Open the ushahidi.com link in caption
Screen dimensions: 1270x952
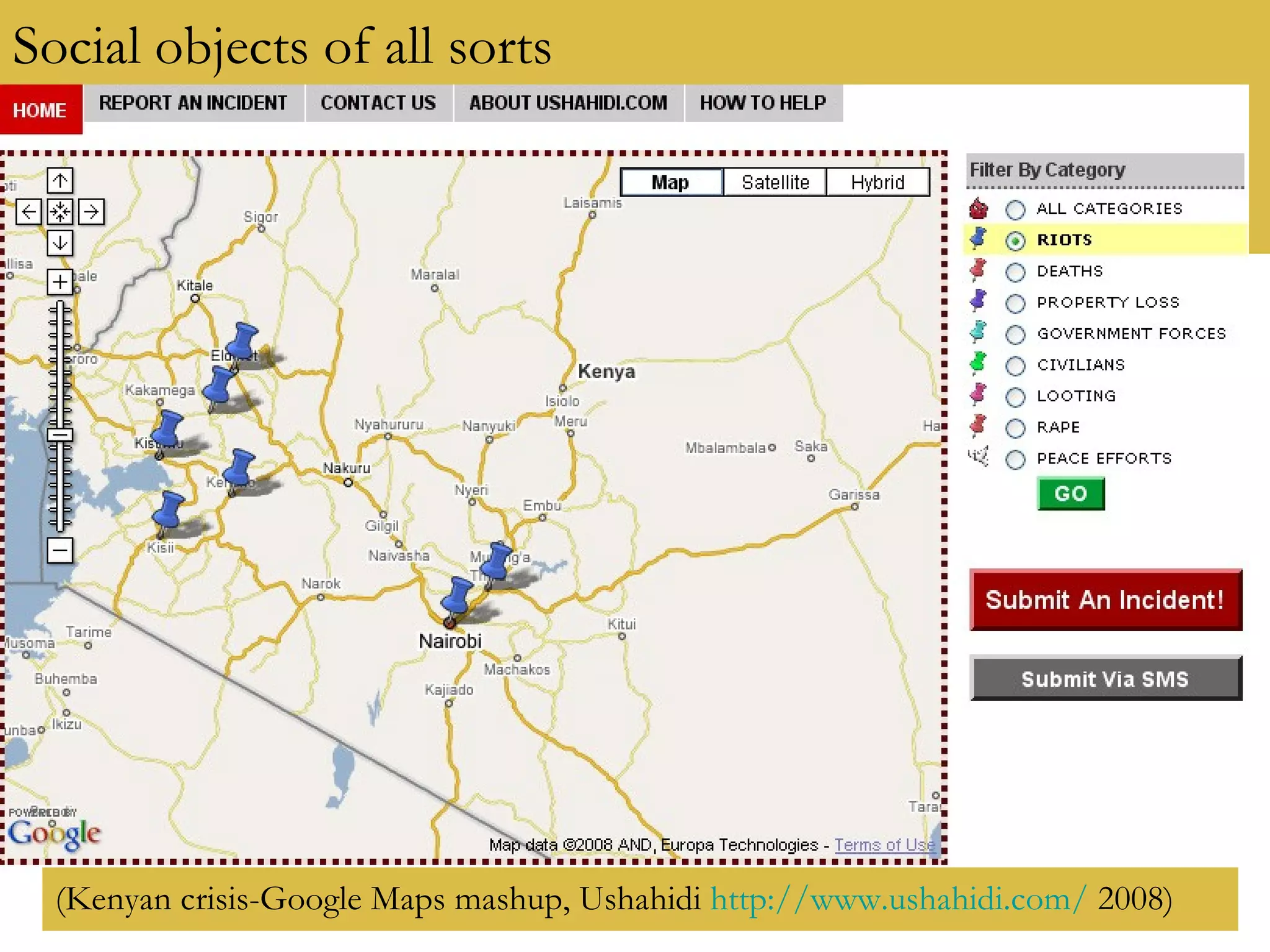(899, 899)
